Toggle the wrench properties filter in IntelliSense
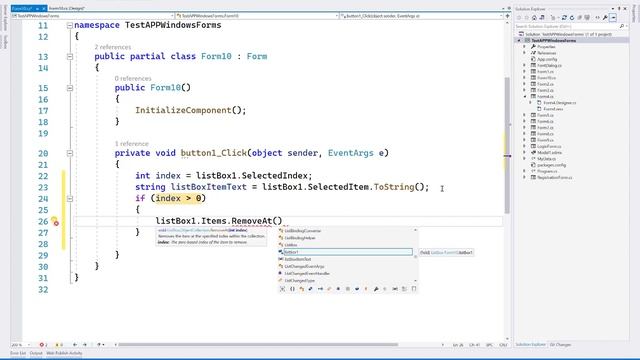 point(376,289)
